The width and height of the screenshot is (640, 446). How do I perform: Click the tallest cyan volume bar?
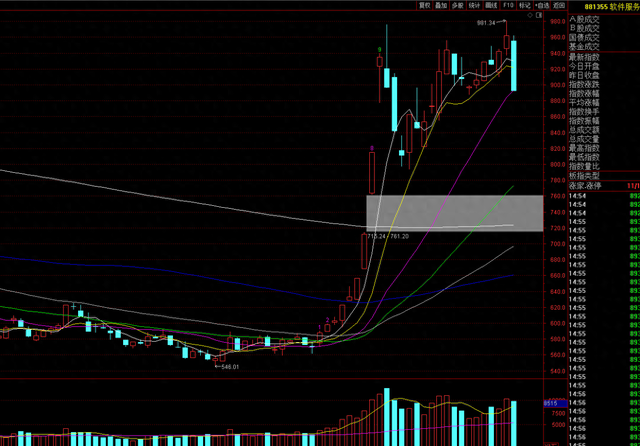pyautogui.click(x=387, y=417)
